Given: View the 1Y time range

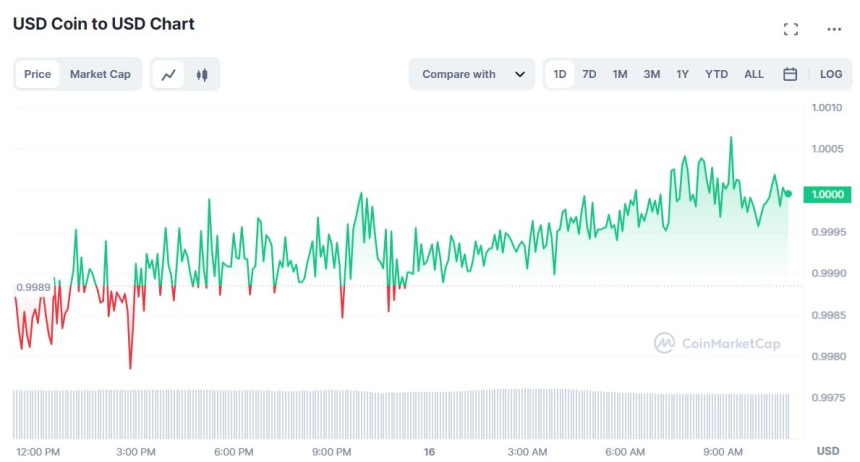Looking at the screenshot, I should tap(682, 74).
